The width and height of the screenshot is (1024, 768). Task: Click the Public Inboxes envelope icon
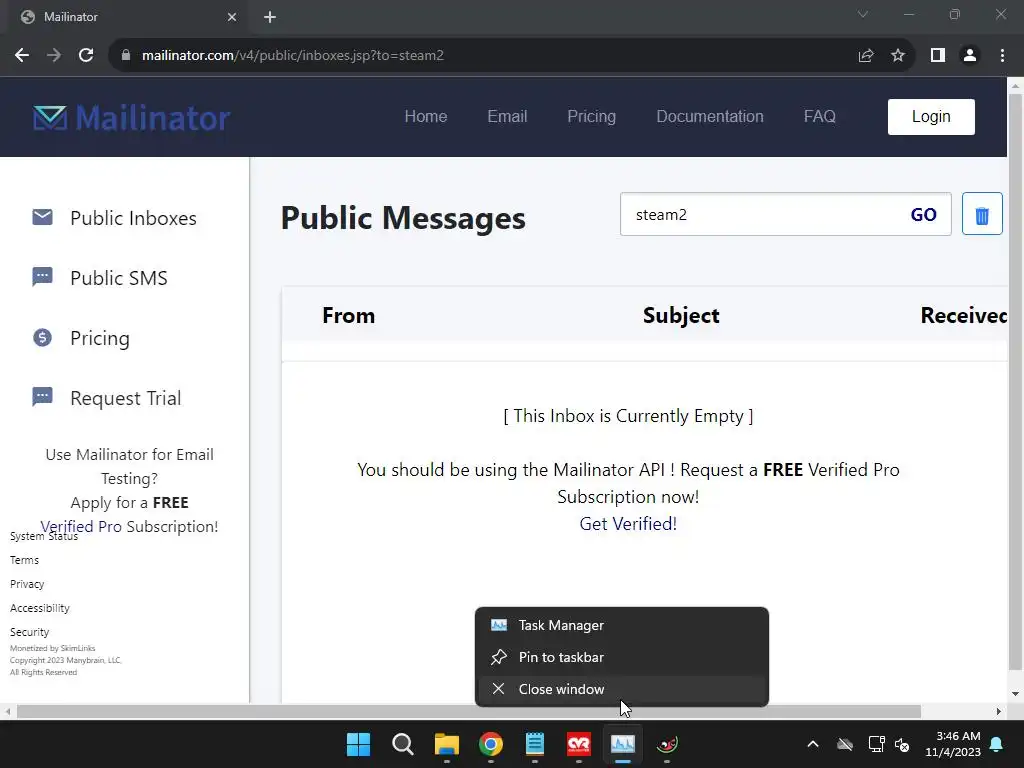[x=42, y=217]
